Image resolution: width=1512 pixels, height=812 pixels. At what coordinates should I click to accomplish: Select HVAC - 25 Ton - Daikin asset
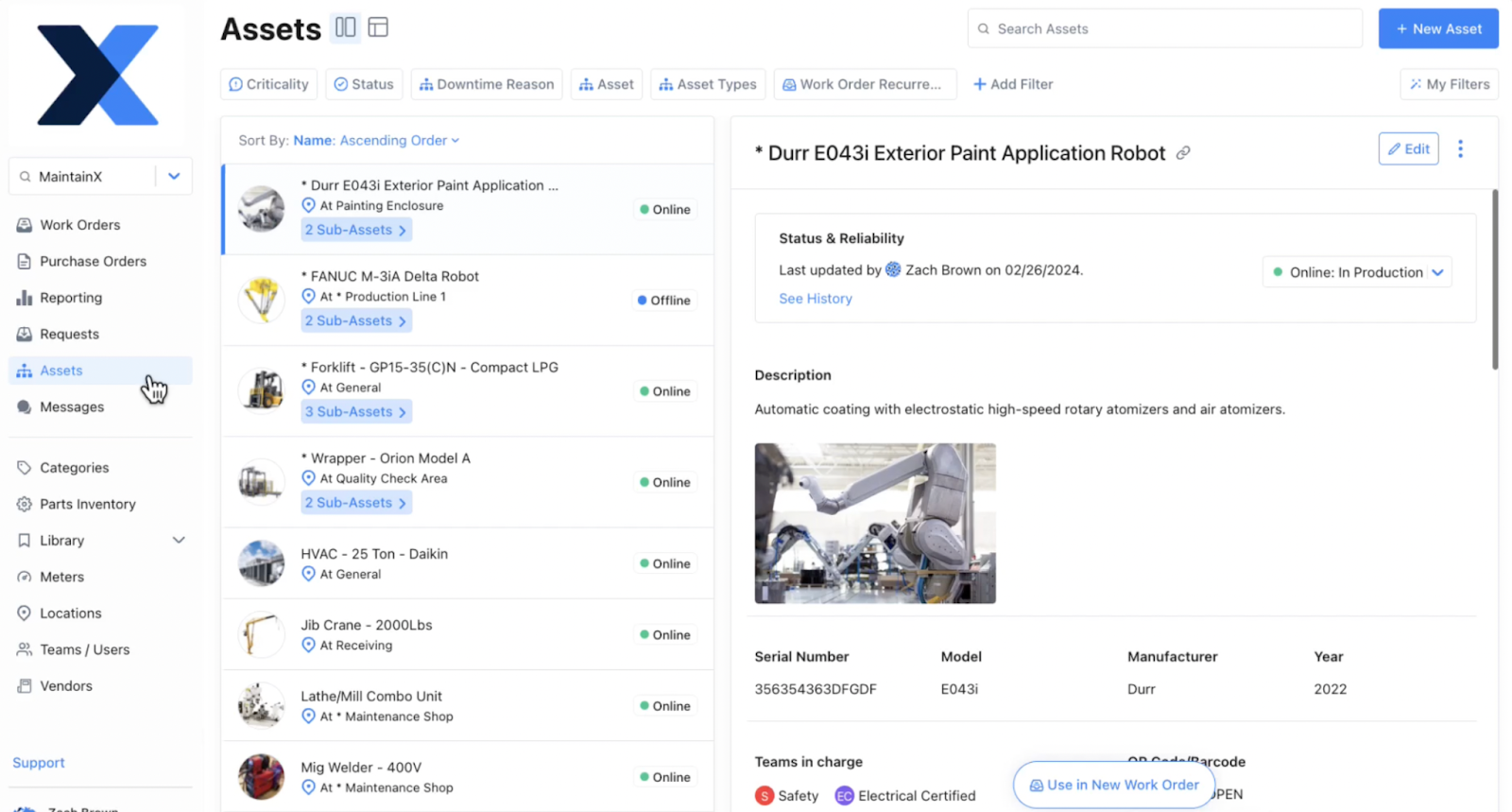coord(468,562)
